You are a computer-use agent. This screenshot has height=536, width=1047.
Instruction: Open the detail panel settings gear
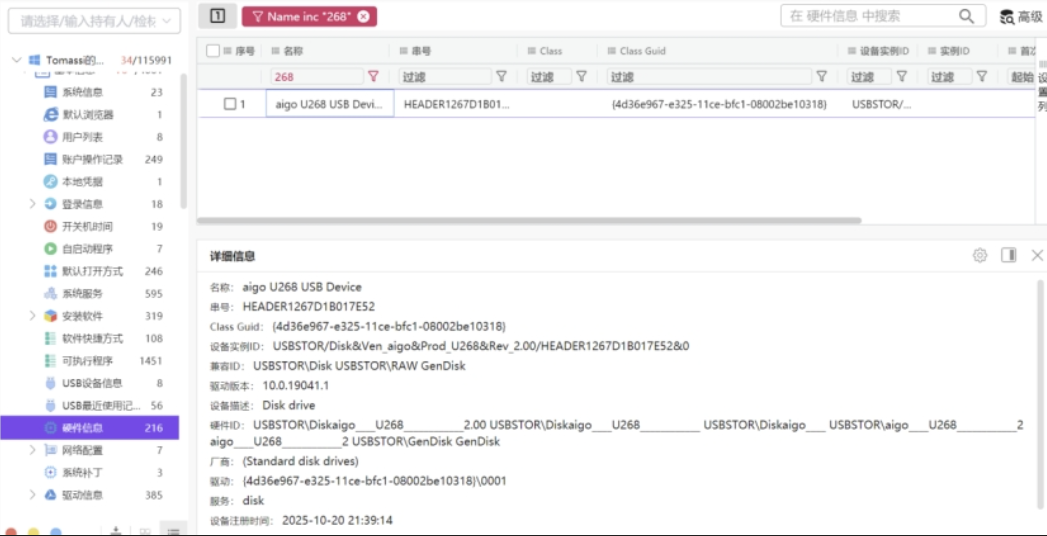click(980, 255)
